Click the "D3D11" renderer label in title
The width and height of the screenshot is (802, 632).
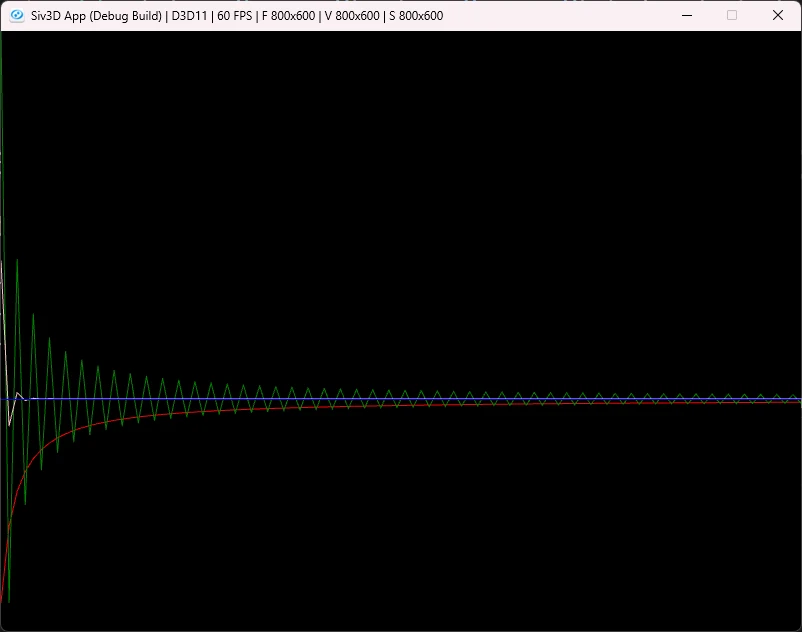point(189,16)
